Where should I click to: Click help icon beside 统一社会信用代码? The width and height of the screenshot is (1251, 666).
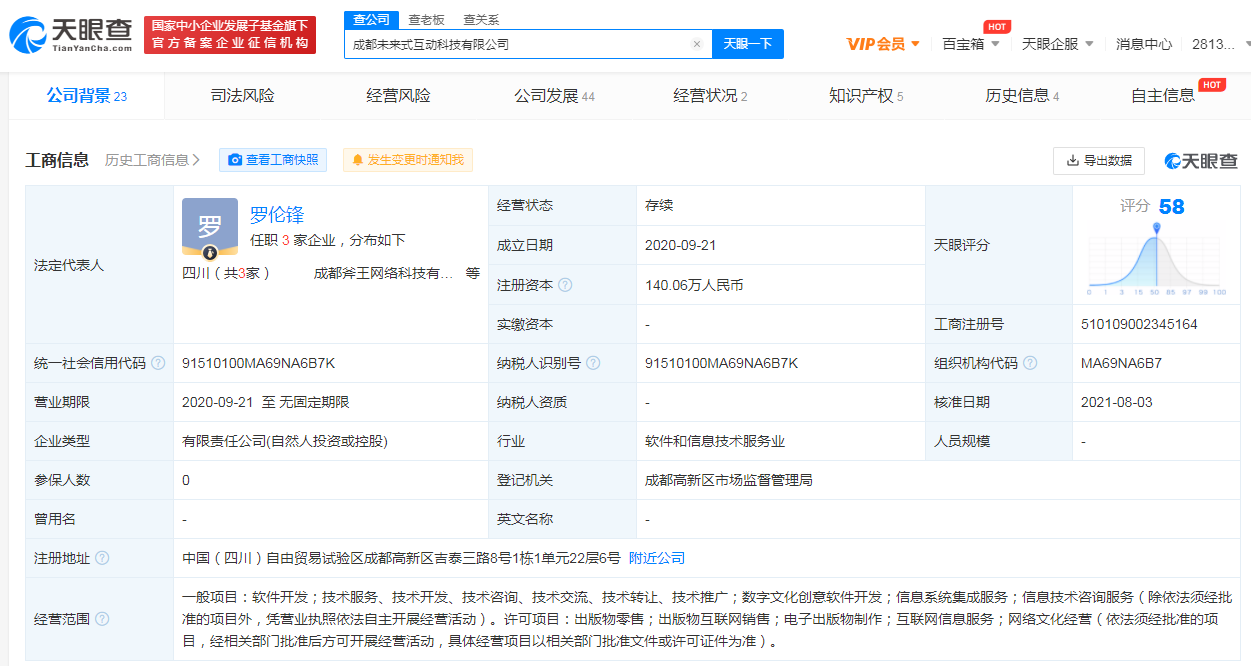pyautogui.click(x=158, y=363)
